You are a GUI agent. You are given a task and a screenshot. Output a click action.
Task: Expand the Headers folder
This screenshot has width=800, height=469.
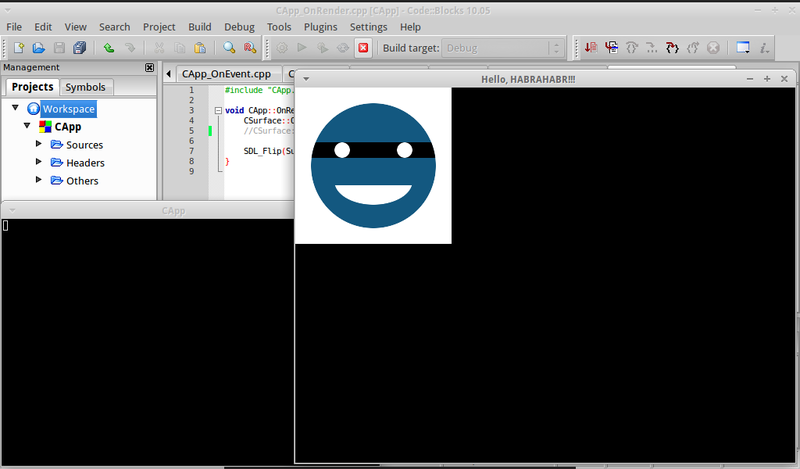coord(39,162)
